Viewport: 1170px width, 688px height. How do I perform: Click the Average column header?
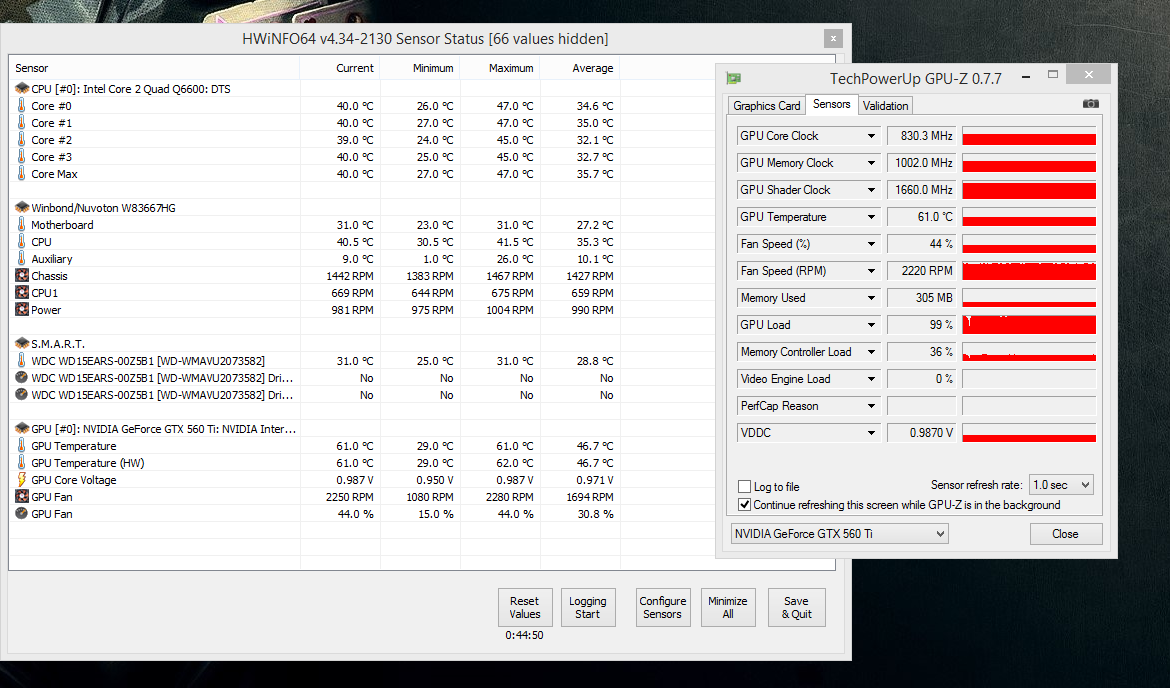(x=581, y=68)
